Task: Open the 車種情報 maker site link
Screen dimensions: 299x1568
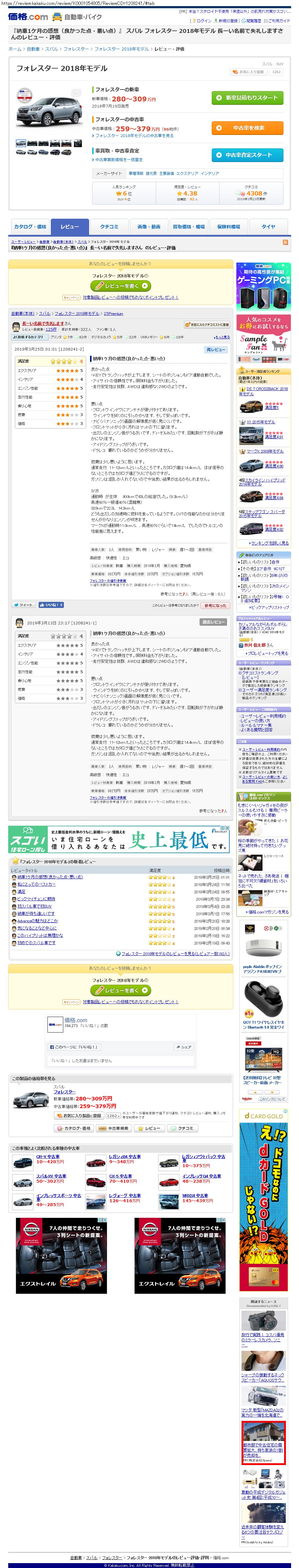Action: [x=136, y=174]
